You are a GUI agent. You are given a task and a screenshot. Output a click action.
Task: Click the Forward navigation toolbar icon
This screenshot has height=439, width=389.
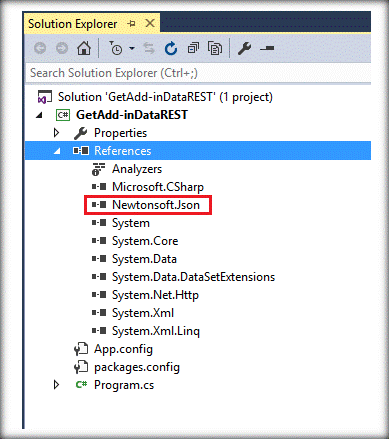pos(62,49)
